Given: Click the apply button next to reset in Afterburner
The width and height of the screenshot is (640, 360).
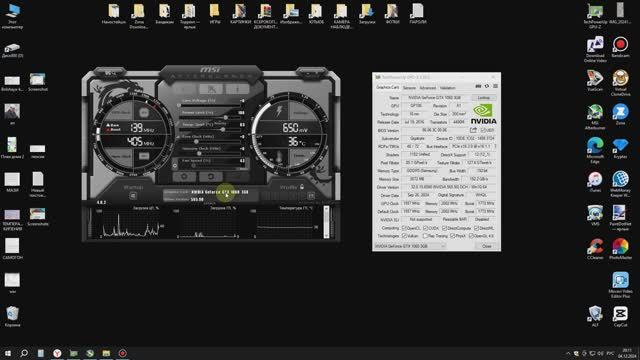Looking at the screenshot, I should [237, 176].
